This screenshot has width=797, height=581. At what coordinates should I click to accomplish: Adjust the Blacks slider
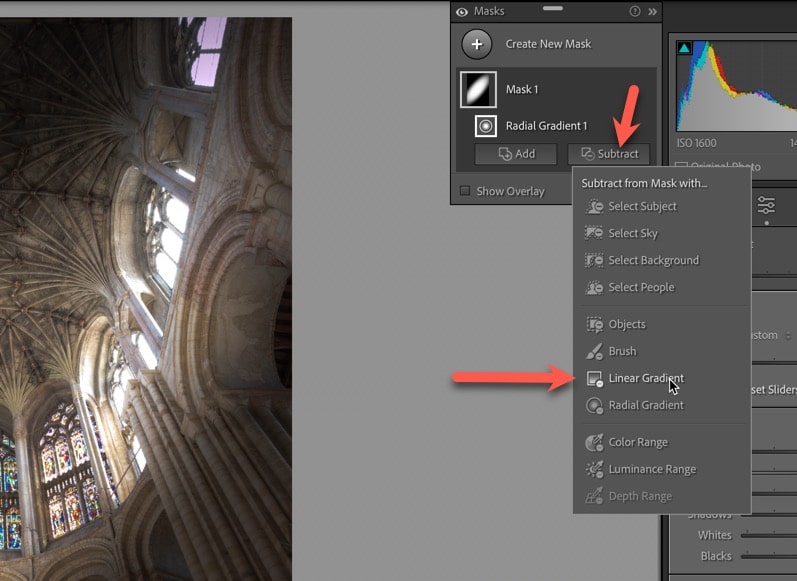(769, 557)
